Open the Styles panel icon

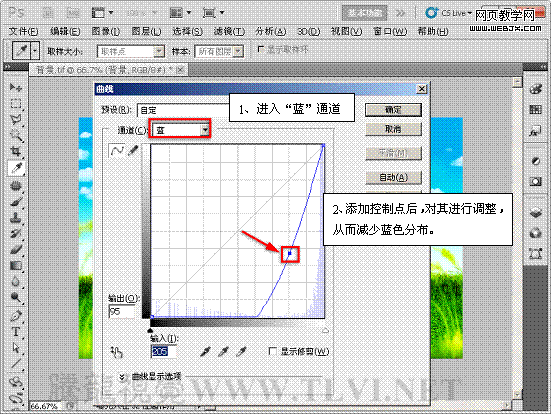pos(536,131)
